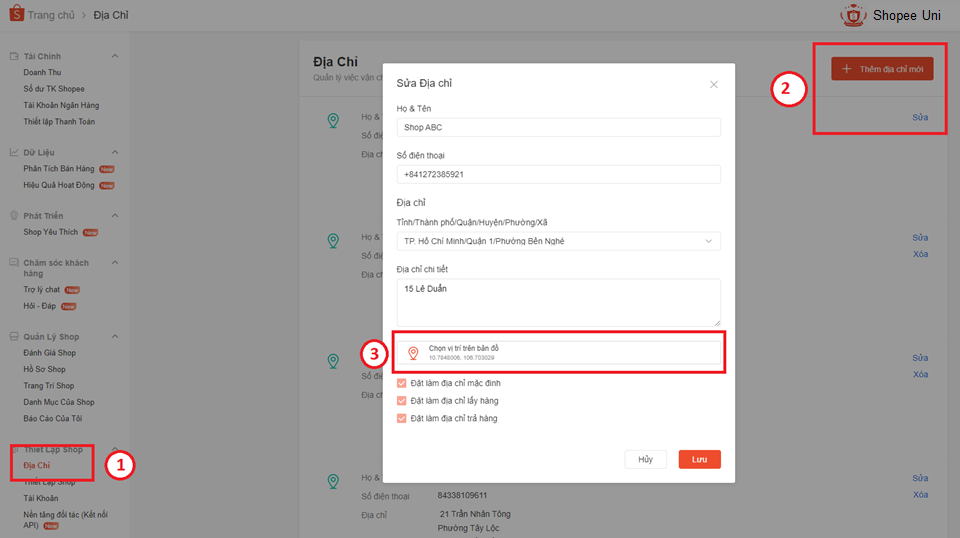Close the Sửa Địa chỉ dialog

pos(713,85)
